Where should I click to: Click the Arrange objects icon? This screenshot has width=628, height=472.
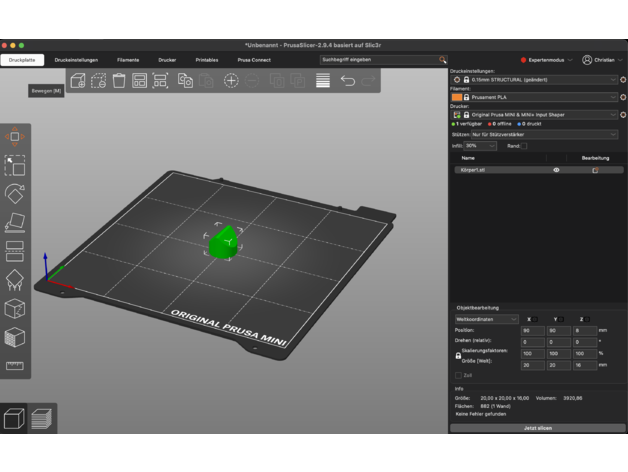[x=139, y=81]
